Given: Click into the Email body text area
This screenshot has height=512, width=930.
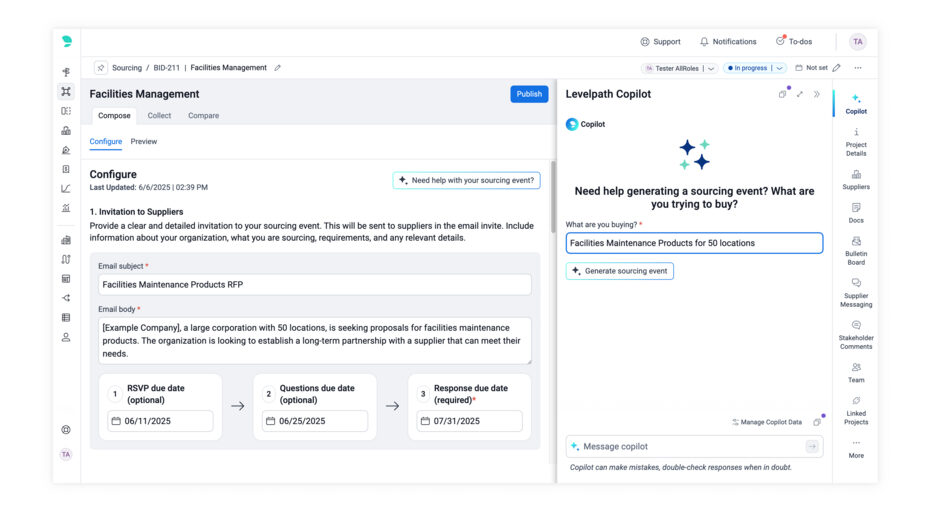Looking at the screenshot, I should tap(315, 341).
